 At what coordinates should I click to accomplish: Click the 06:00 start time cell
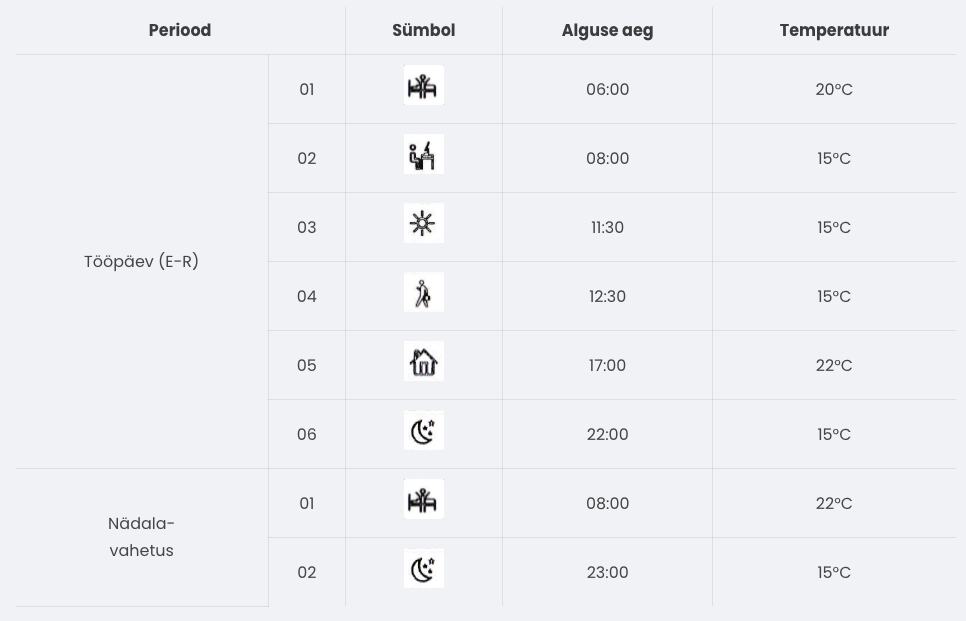[607, 90]
